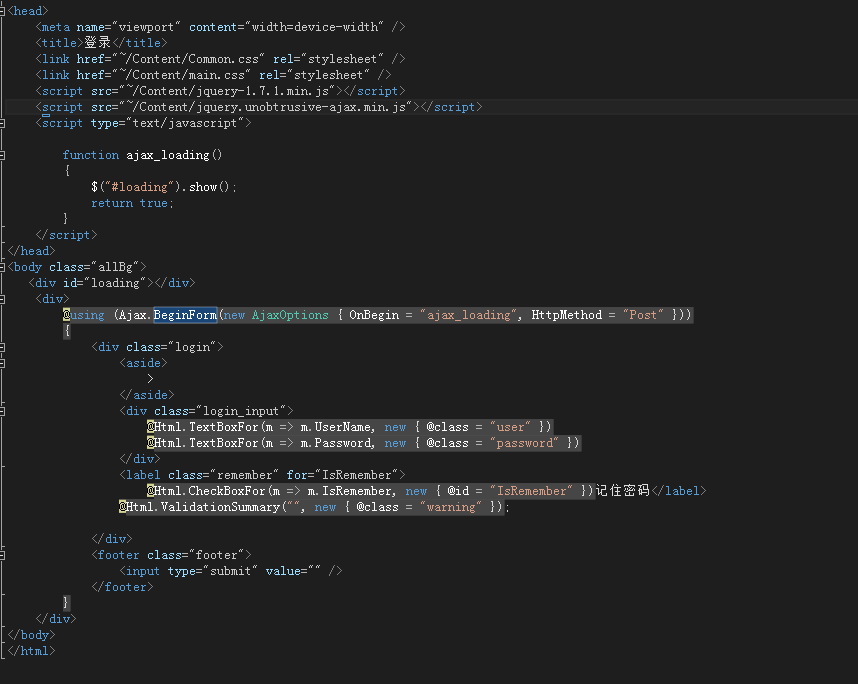Collapse the footer class="footer" outlining marker
Image resolution: width=858 pixels, height=684 pixels.
[x=2, y=555]
